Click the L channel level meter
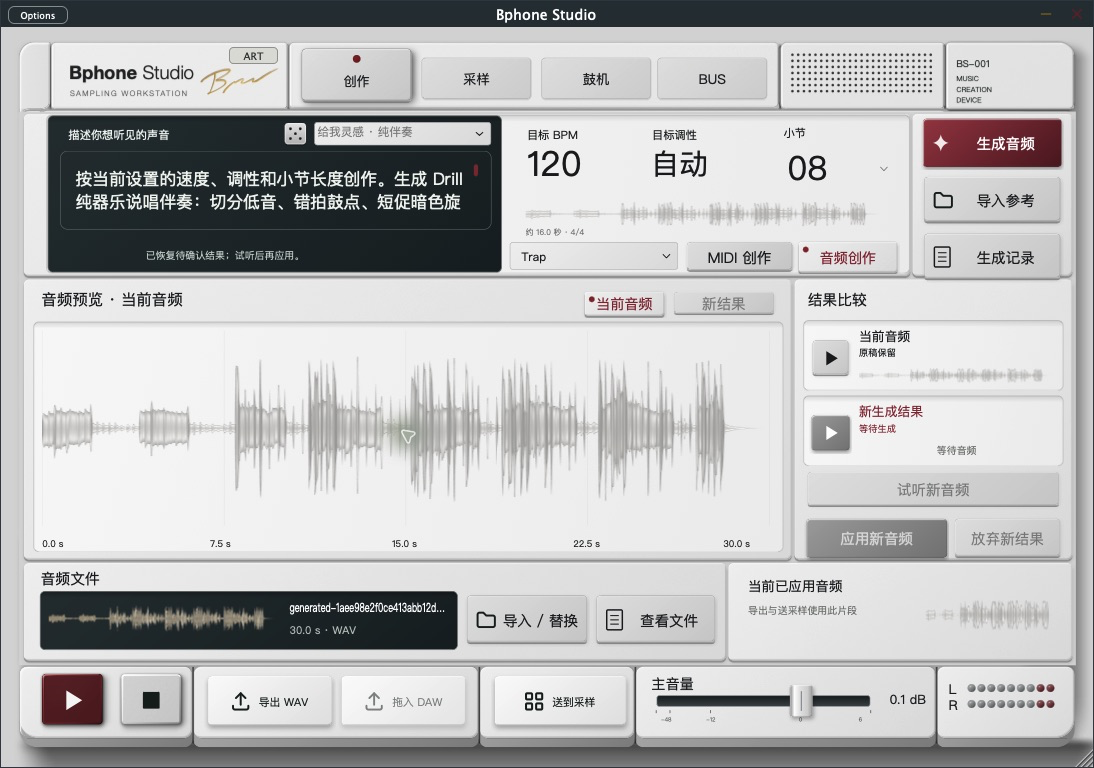 coord(1010,688)
